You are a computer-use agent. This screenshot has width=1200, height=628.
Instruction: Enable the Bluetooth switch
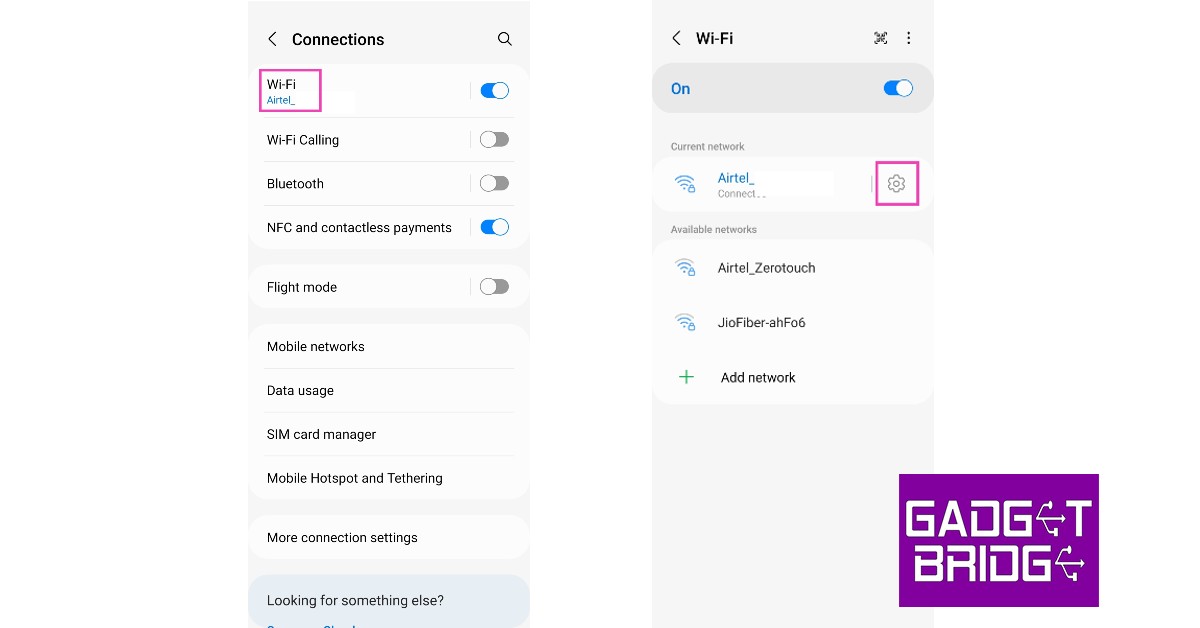(x=494, y=184)
